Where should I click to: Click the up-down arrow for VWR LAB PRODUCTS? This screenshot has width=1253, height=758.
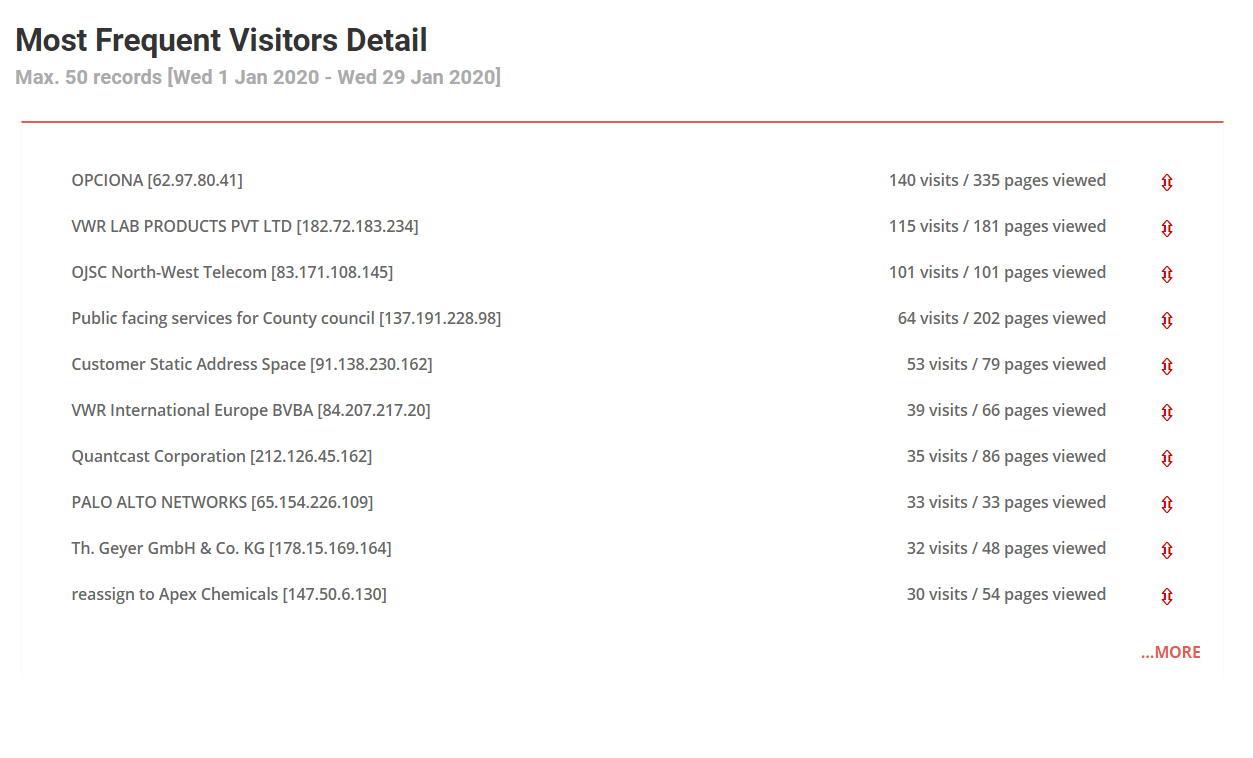point(1166,228)
